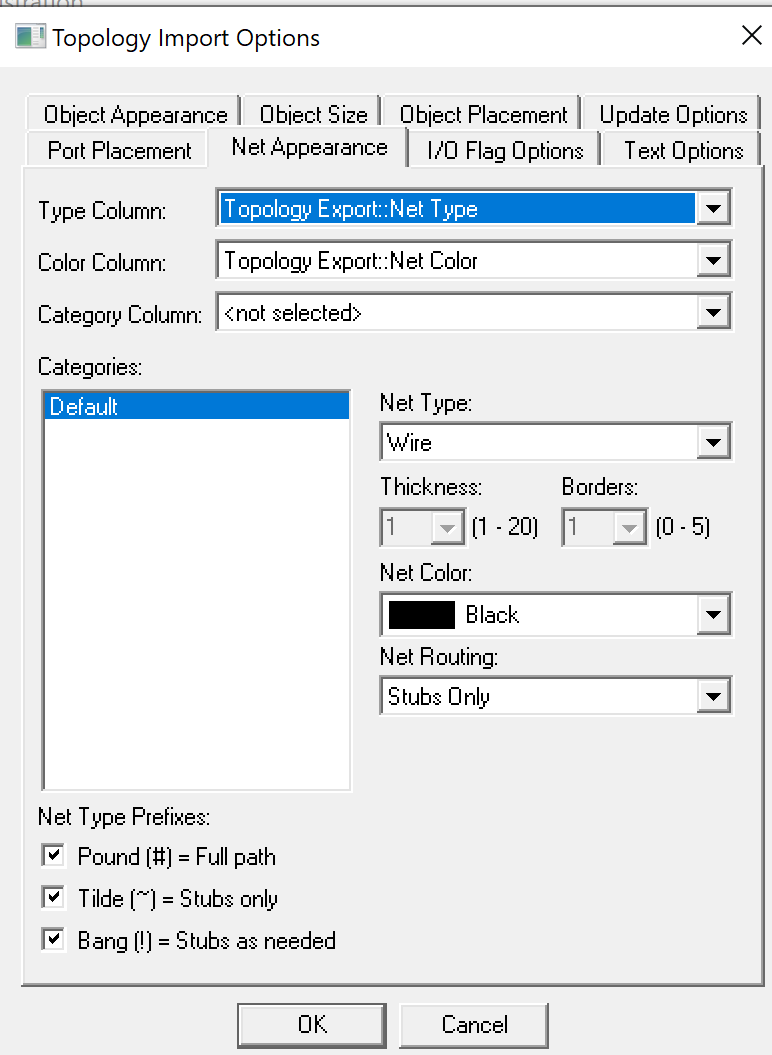
Task: Switch to the Port Placement tab
Action: pos(120,151)
